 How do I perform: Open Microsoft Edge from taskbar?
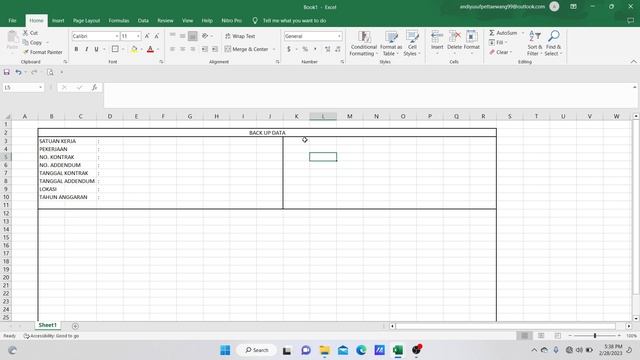point(361,350)
